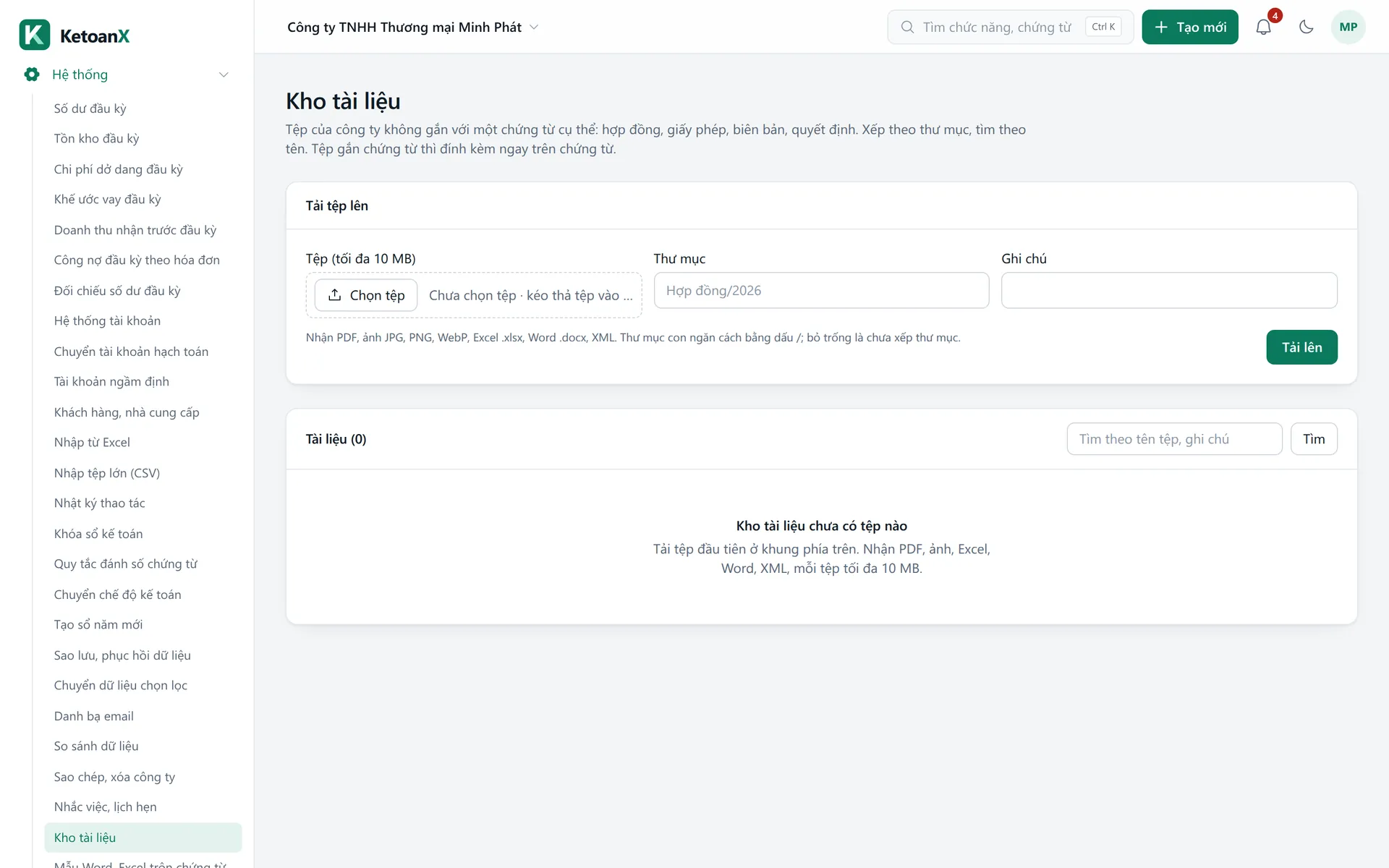
Task: Open Hệ thống tài khoản
Action: [143, 321]
